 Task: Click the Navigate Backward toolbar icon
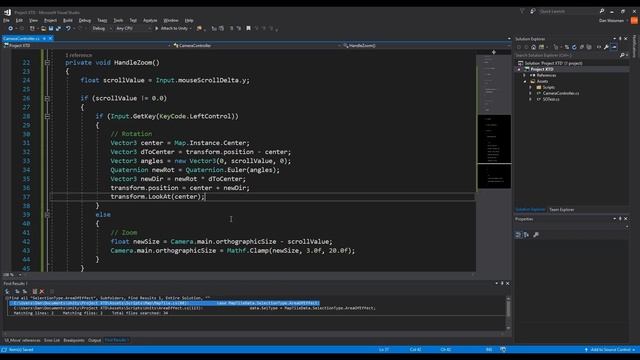[10, 29]
